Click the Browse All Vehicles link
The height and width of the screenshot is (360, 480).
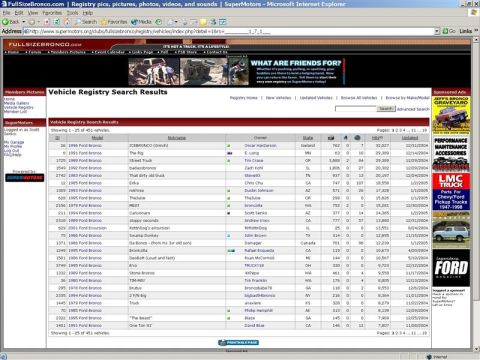[359, 98]
